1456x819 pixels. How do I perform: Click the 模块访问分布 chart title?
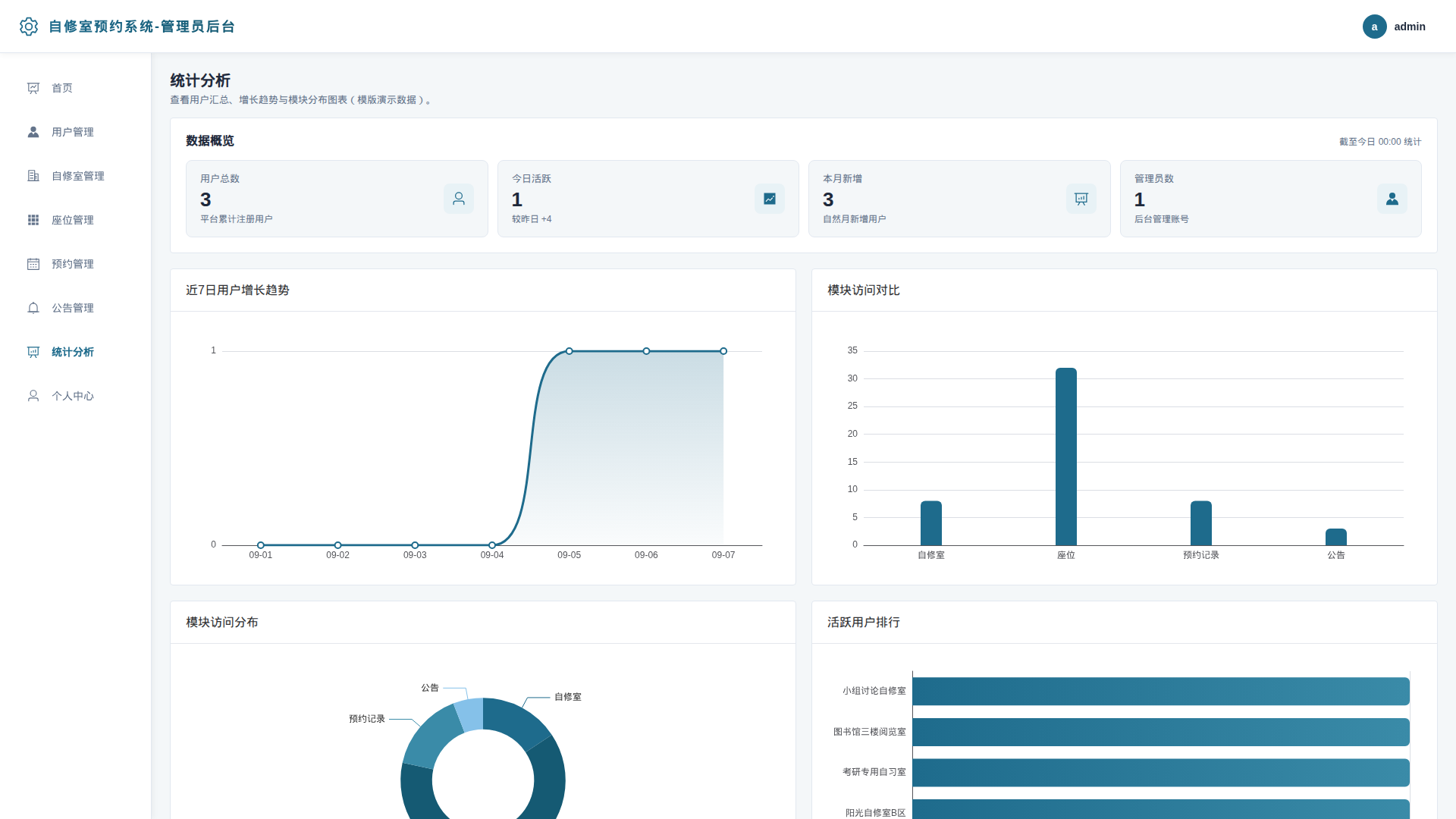click(x=222, y=623)
